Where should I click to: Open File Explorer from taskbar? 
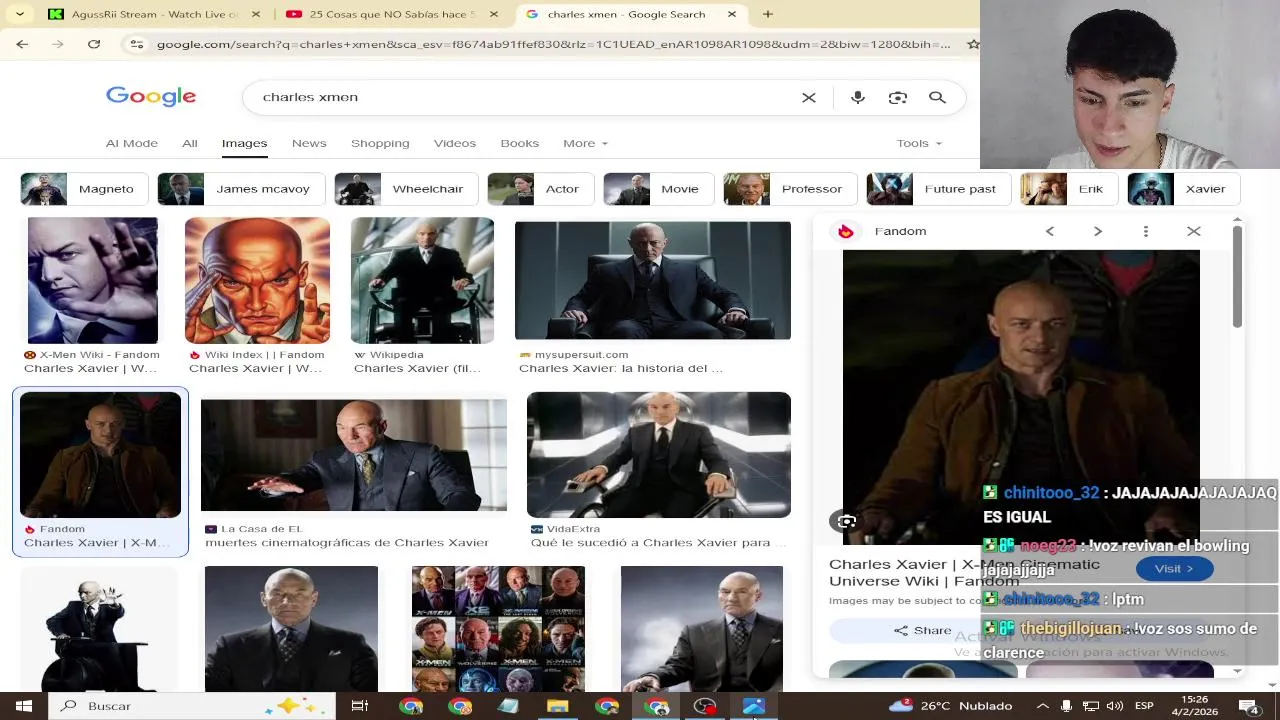coord(557,706)
